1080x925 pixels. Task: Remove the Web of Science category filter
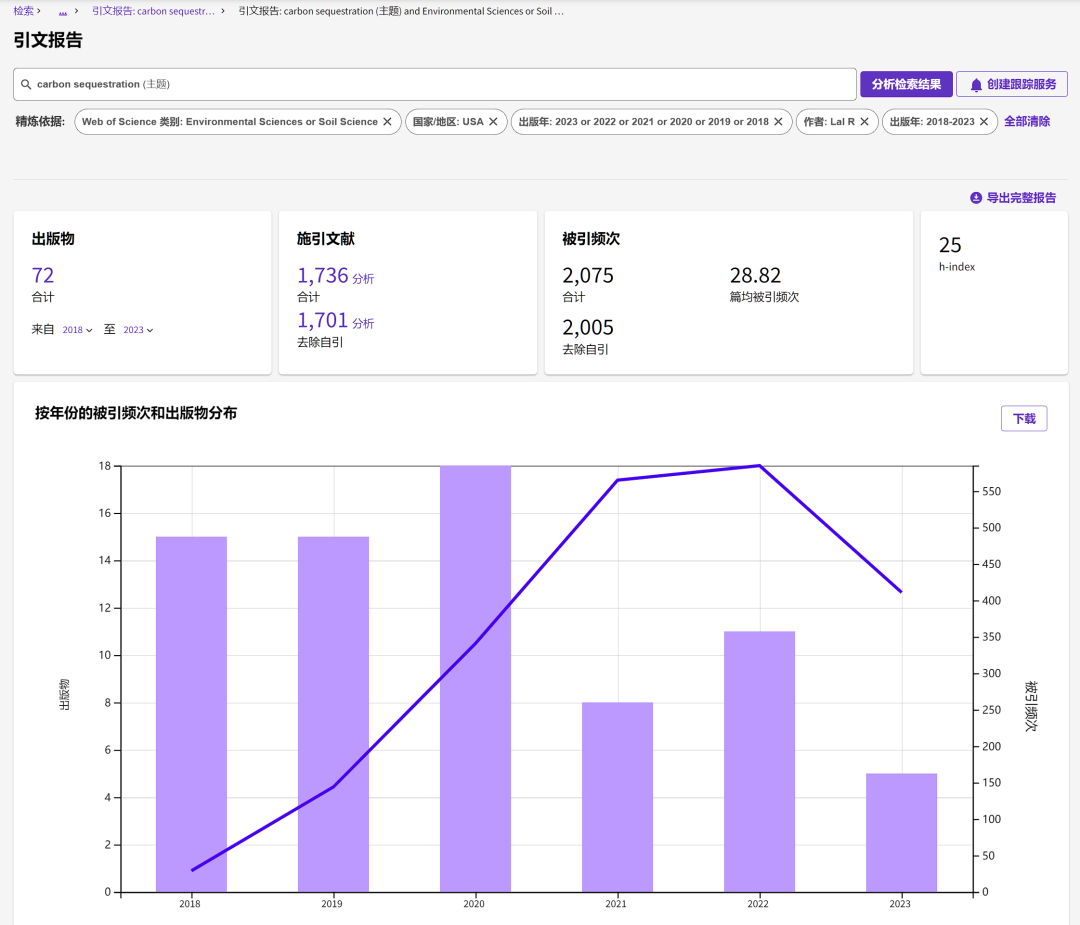pyautogui.click(x=388, y=122)
